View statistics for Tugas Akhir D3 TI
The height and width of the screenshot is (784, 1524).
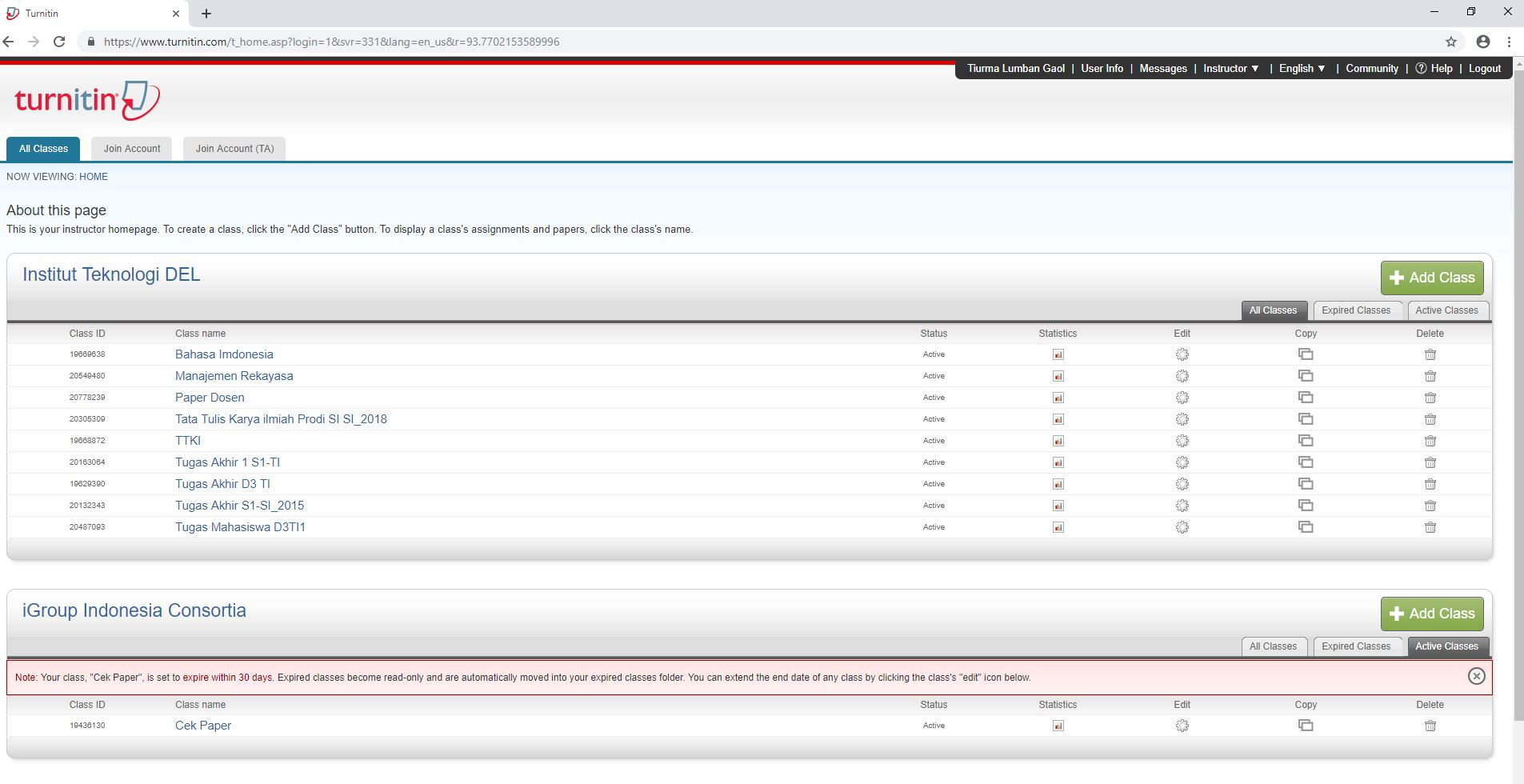(1058, 484)
